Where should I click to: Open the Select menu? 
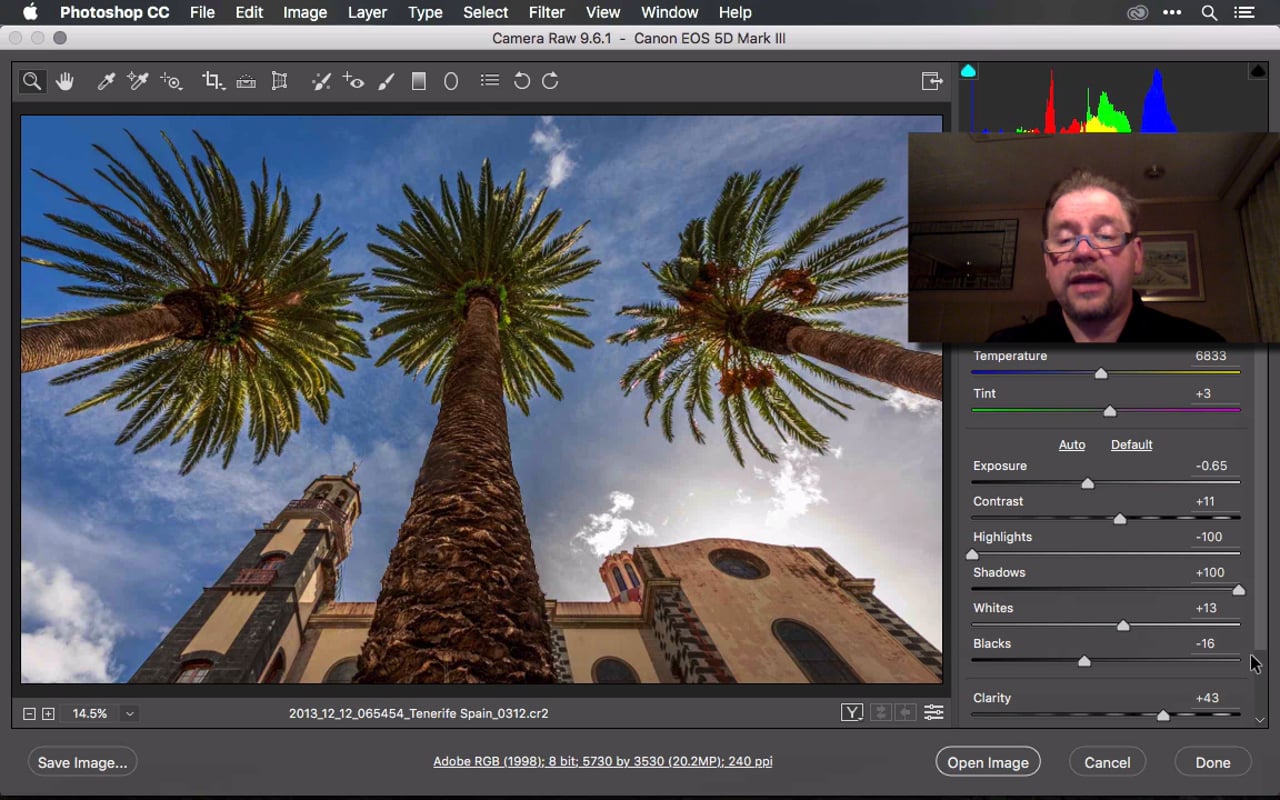click(485, 12)
